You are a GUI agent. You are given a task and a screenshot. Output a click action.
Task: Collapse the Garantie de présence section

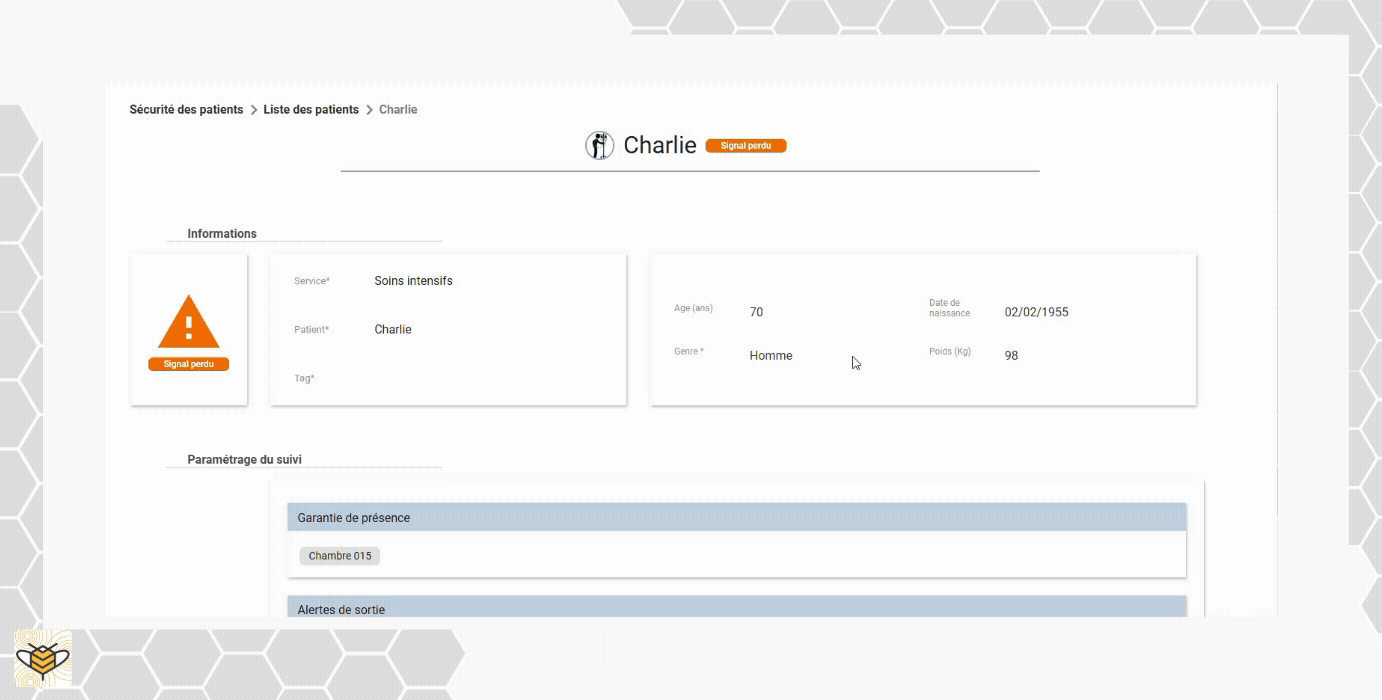(737, 517)
